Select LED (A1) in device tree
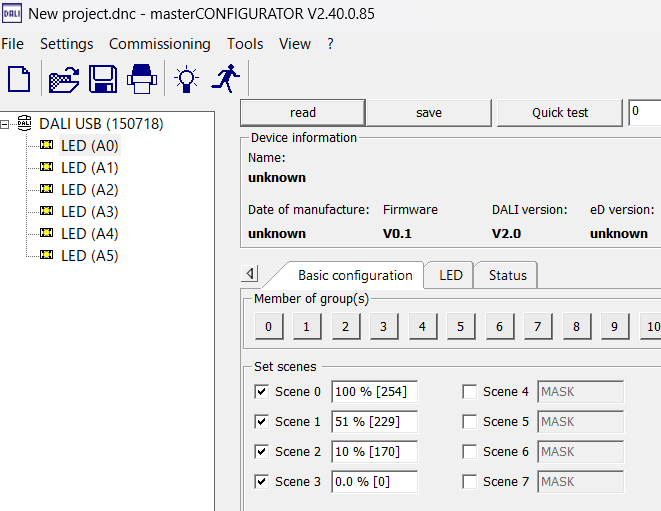Viewport: 661px width, 511px height. [x=89, y=167]
